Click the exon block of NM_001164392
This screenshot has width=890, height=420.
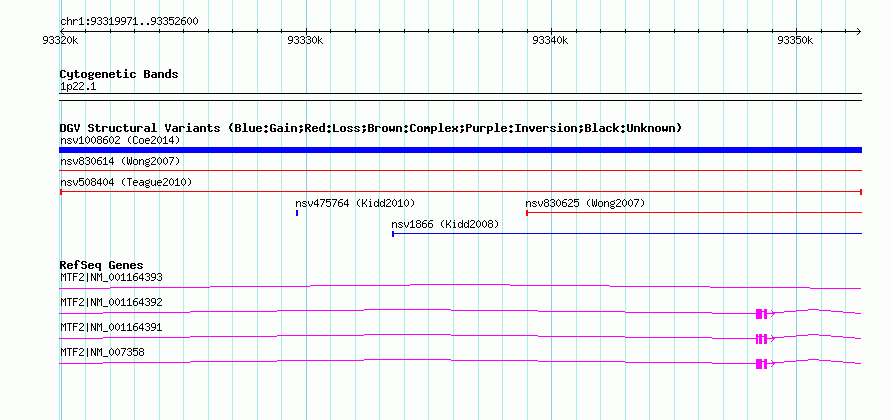761,313
